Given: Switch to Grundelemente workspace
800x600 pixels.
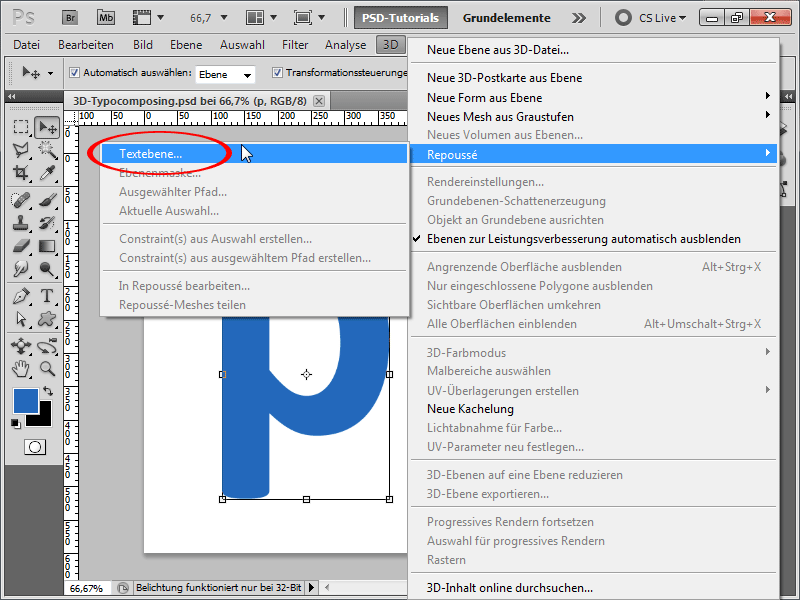Looking at the screenshot, I should (506, 18).
